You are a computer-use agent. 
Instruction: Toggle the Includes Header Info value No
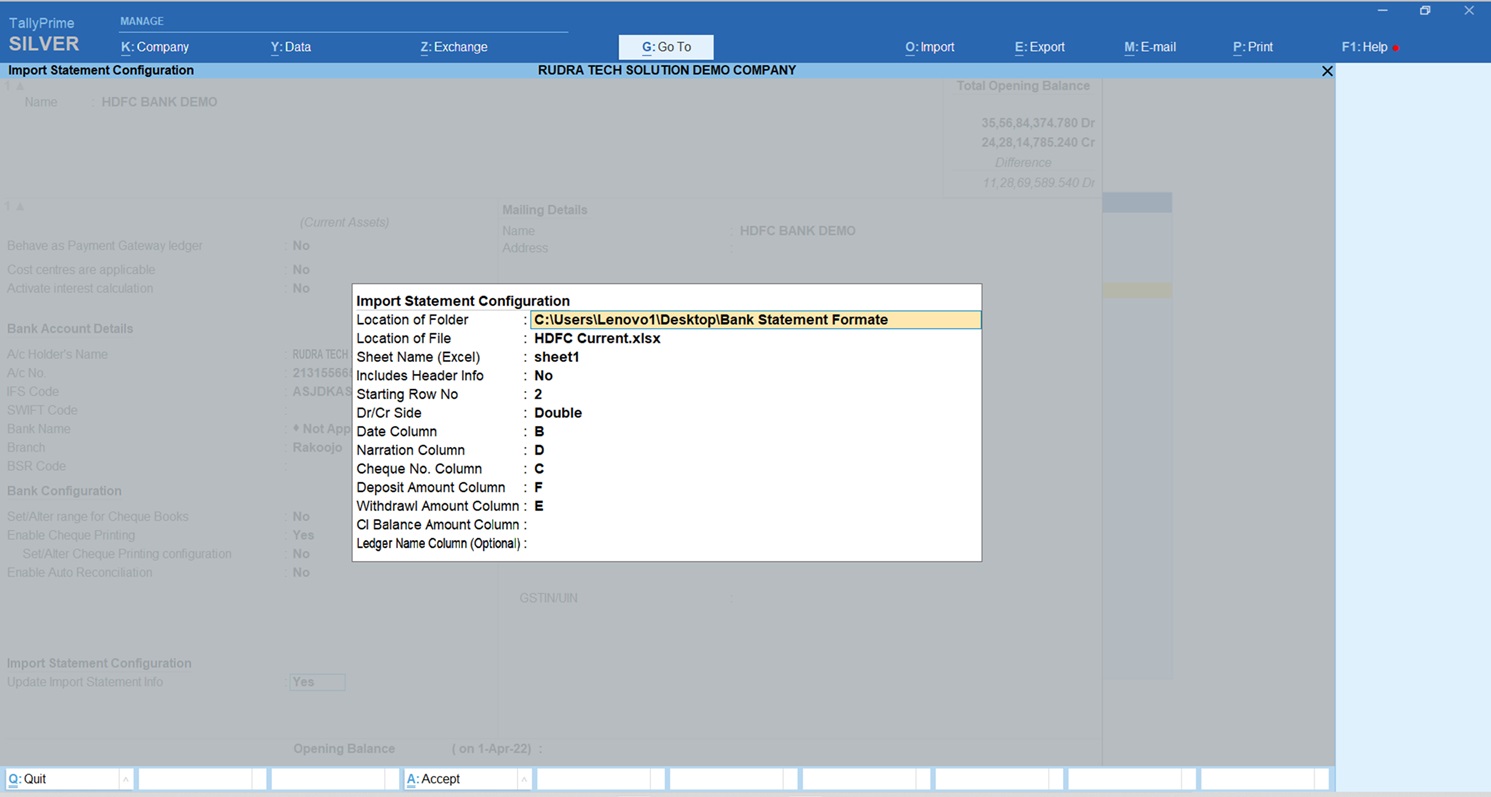[x=543, y=376]
